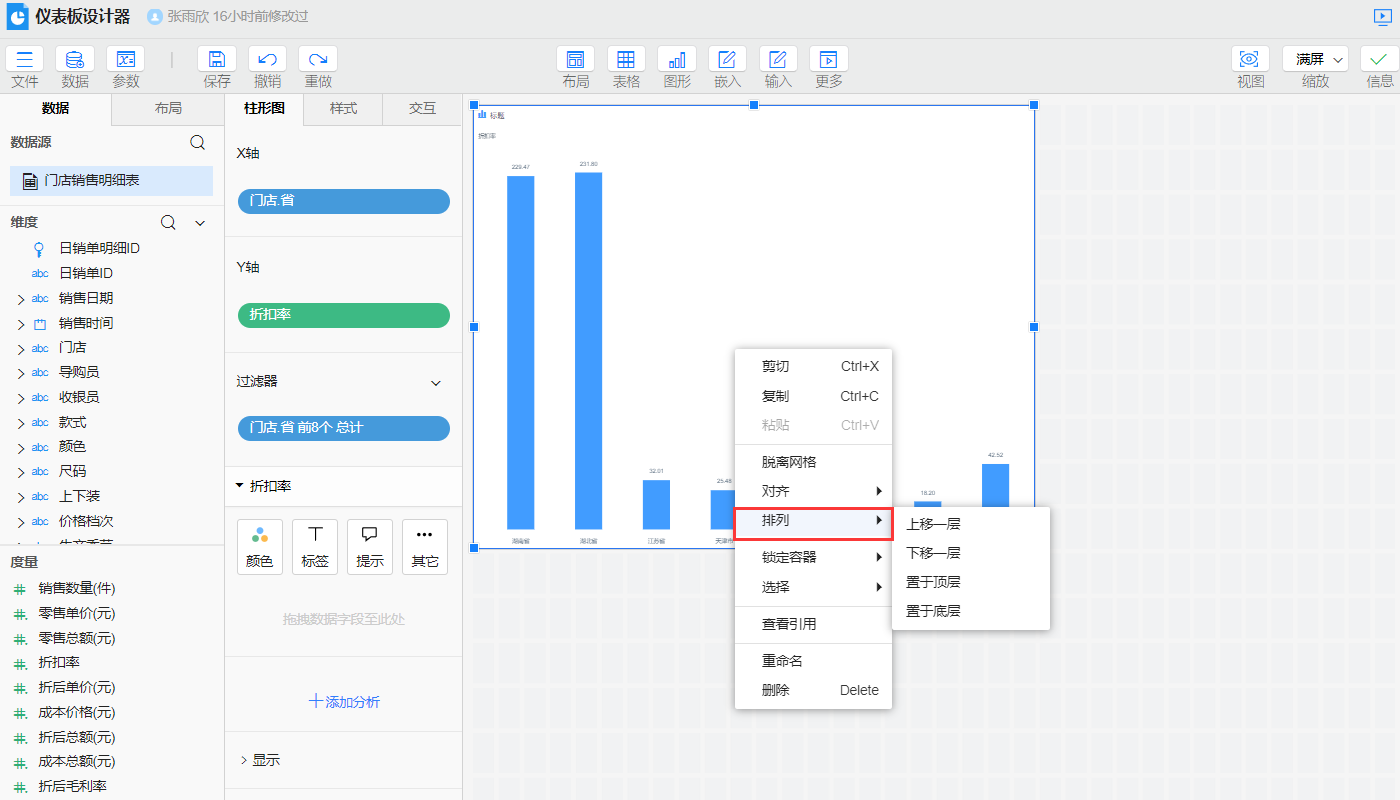The image size is (1400, 800).
Task: Expand the 显示 section
Action: point(243,760)
